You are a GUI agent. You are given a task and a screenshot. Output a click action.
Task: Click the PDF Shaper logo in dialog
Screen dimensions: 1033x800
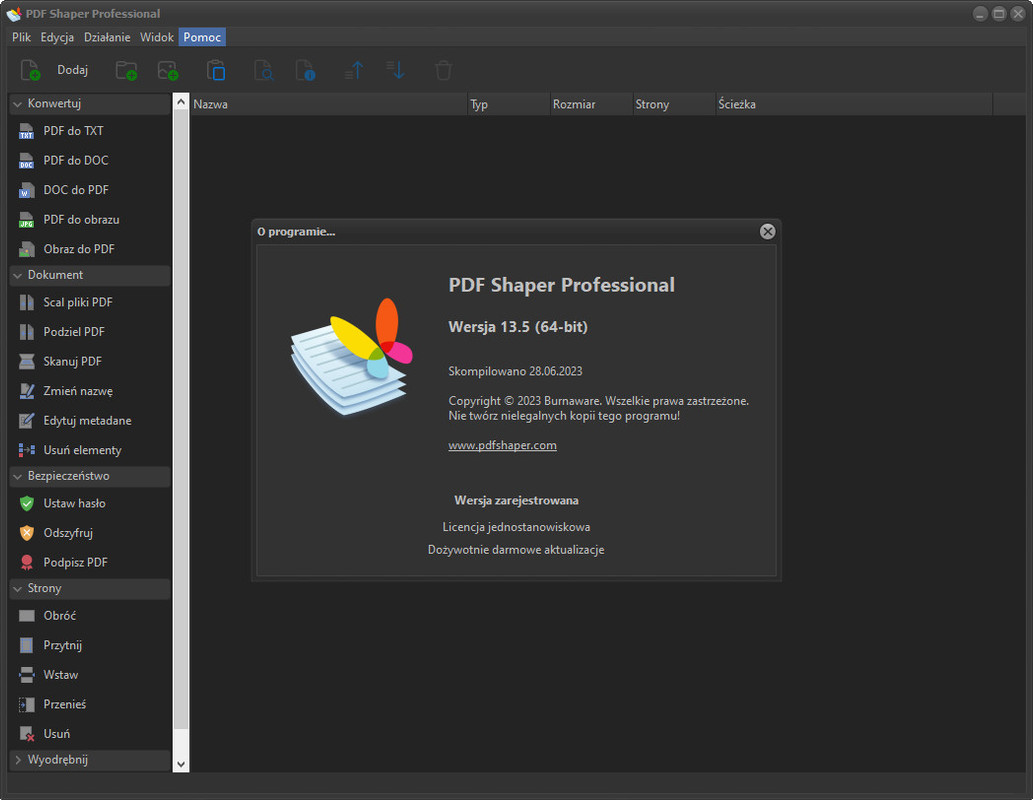click(352, 357)
